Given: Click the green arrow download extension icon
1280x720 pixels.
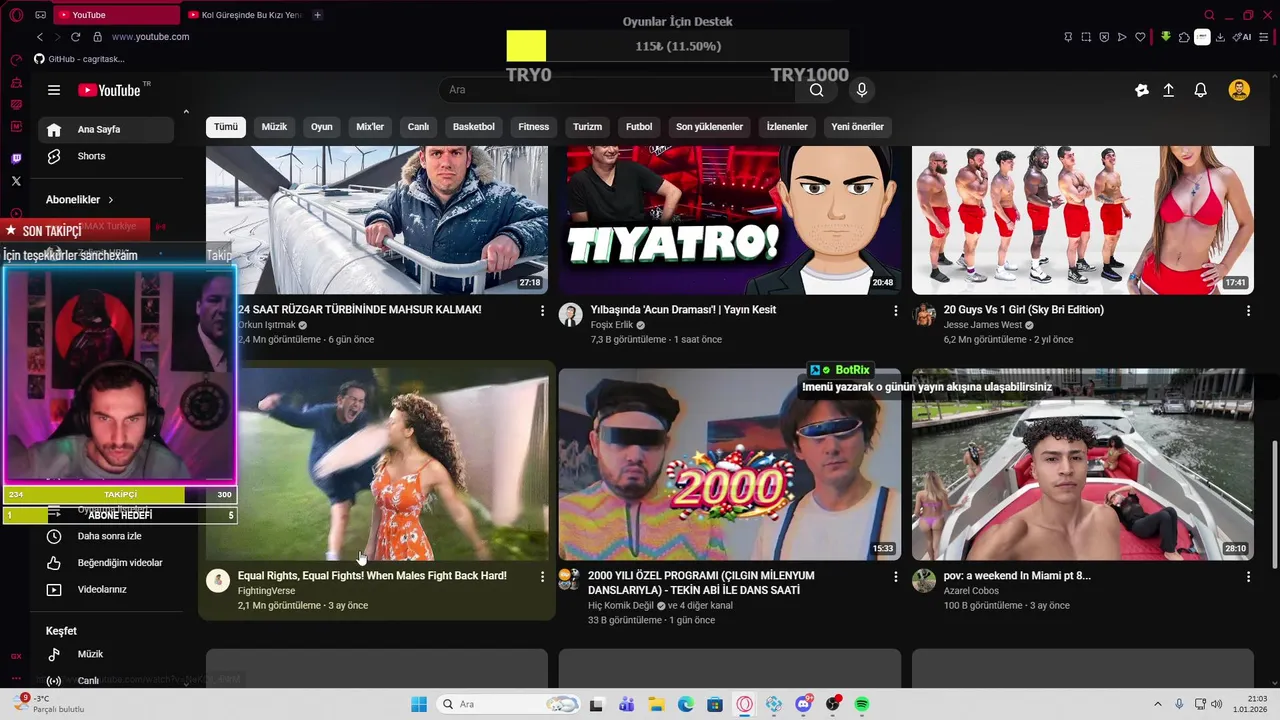Looking at the screenshot, I should point(1165,37).
